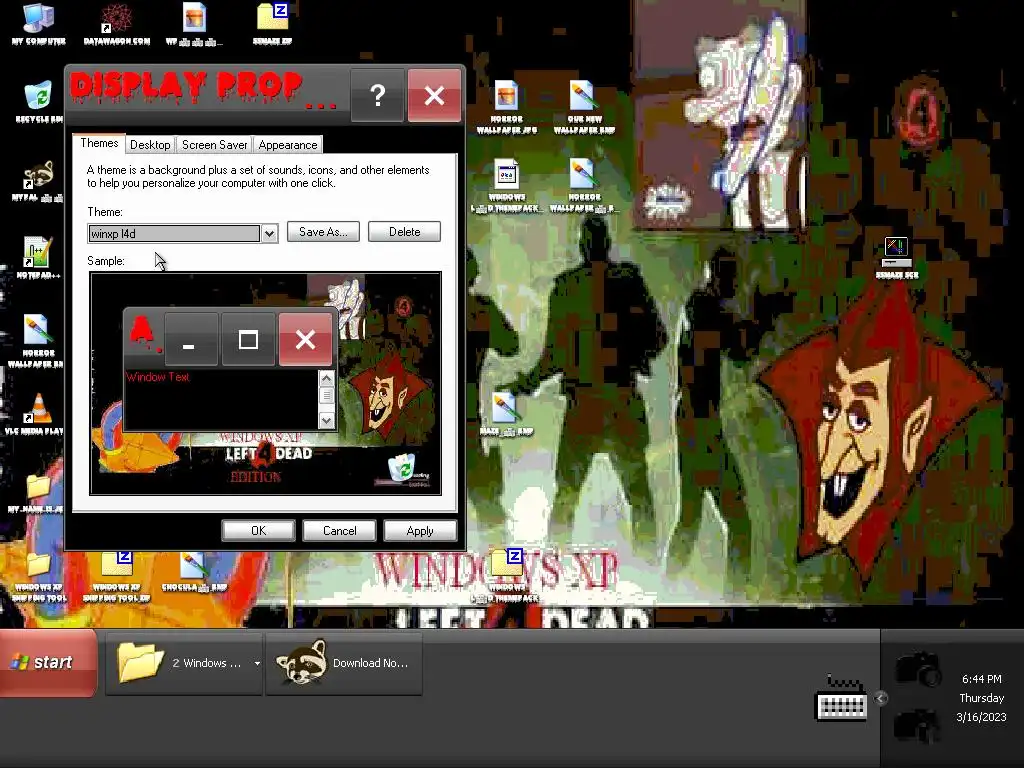Click the Apply button
1024x768 pixels.
[420, 530]
